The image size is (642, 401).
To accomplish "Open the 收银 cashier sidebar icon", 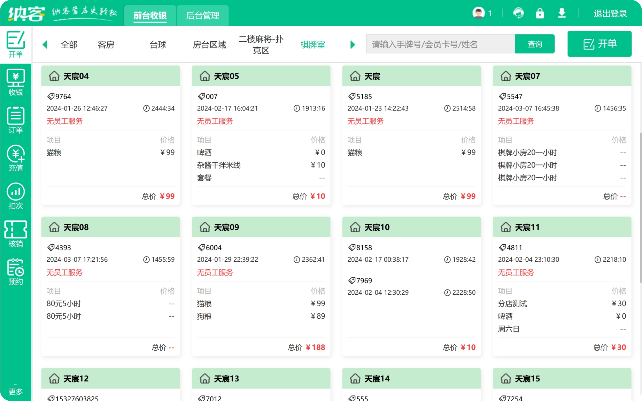I will tap(15, 83).
